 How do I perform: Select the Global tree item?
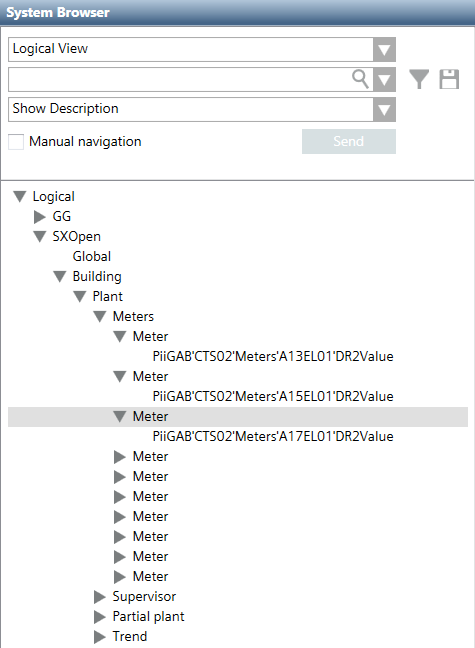[x=92, y=256]
